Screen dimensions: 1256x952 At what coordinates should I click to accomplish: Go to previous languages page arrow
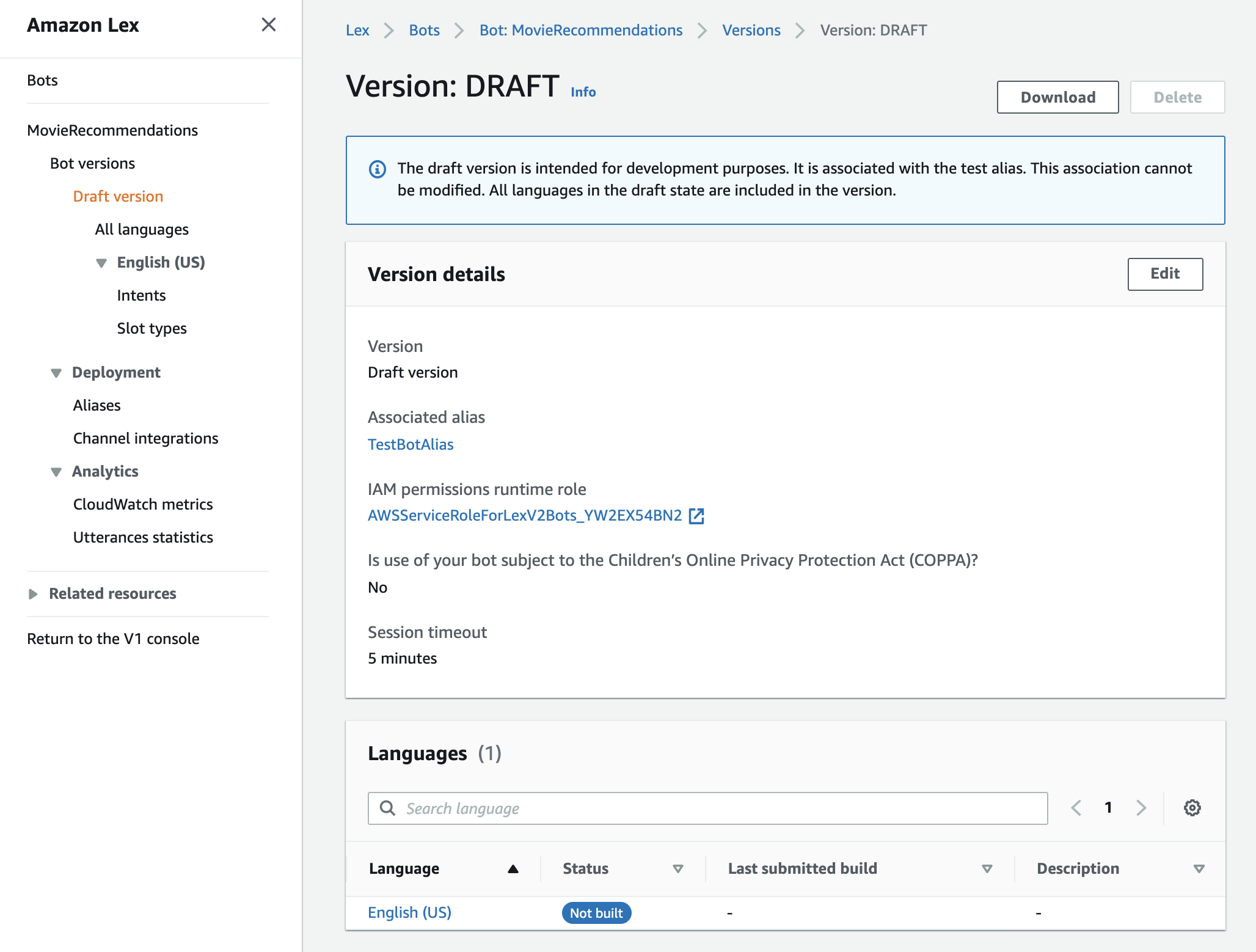click(x=1076, y=808)
